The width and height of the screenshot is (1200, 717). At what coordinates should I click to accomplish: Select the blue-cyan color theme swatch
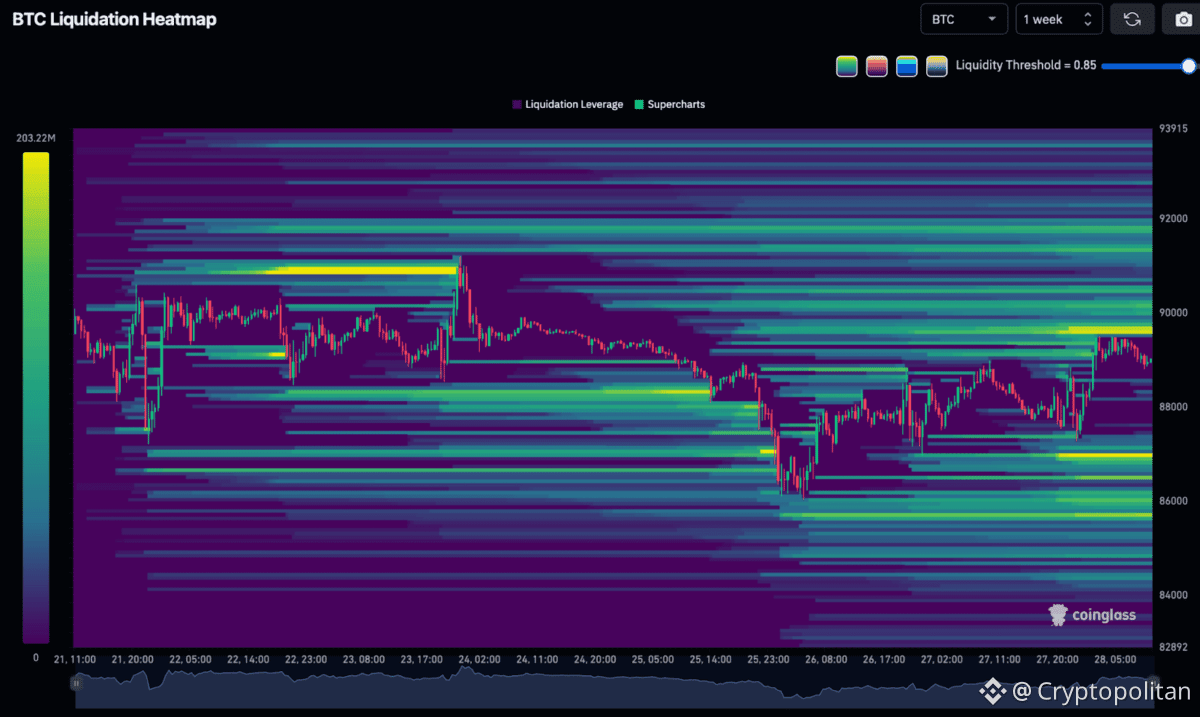[907, 66]
